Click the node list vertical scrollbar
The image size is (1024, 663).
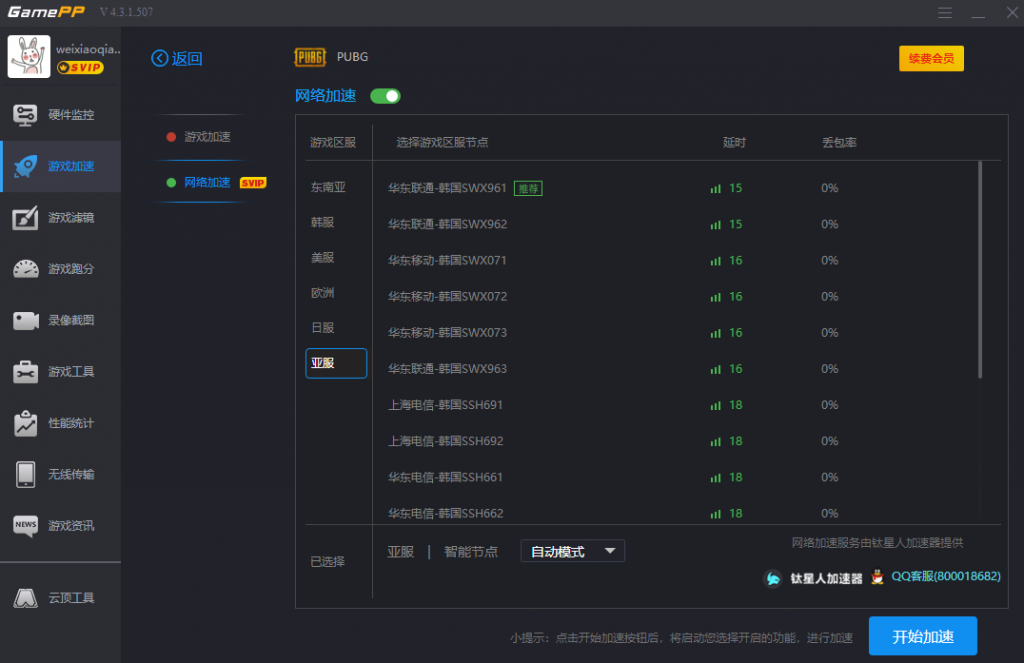(x=980, y=270)
